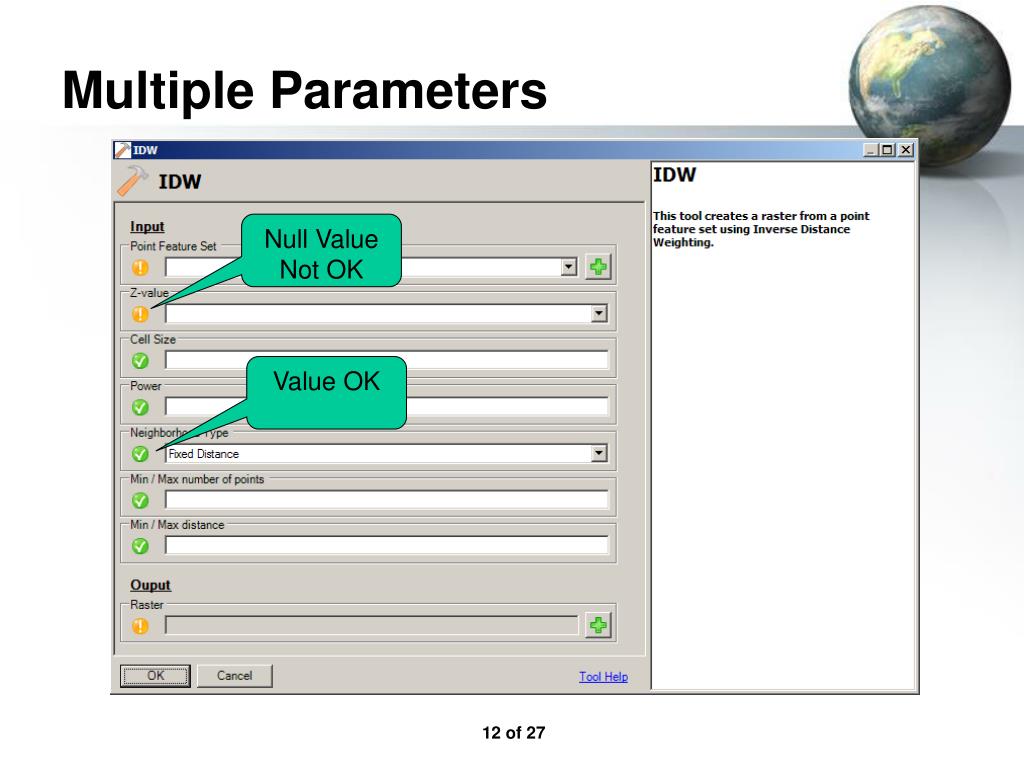The image size is (1024, 768).
Task: Click the Cancel button
Action: click(x=234, y=676)
